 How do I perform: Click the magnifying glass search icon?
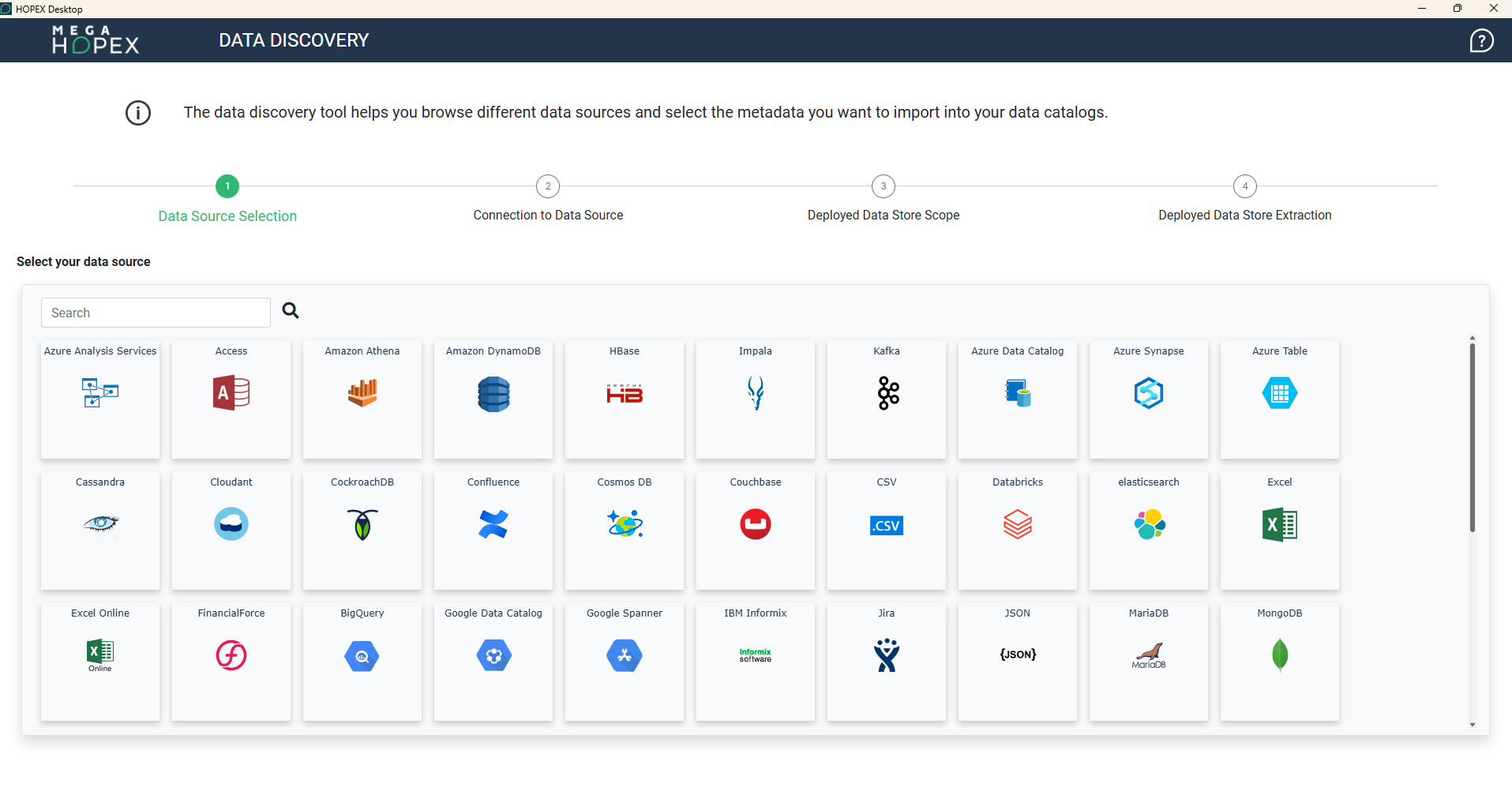click(x=291, y=311)
